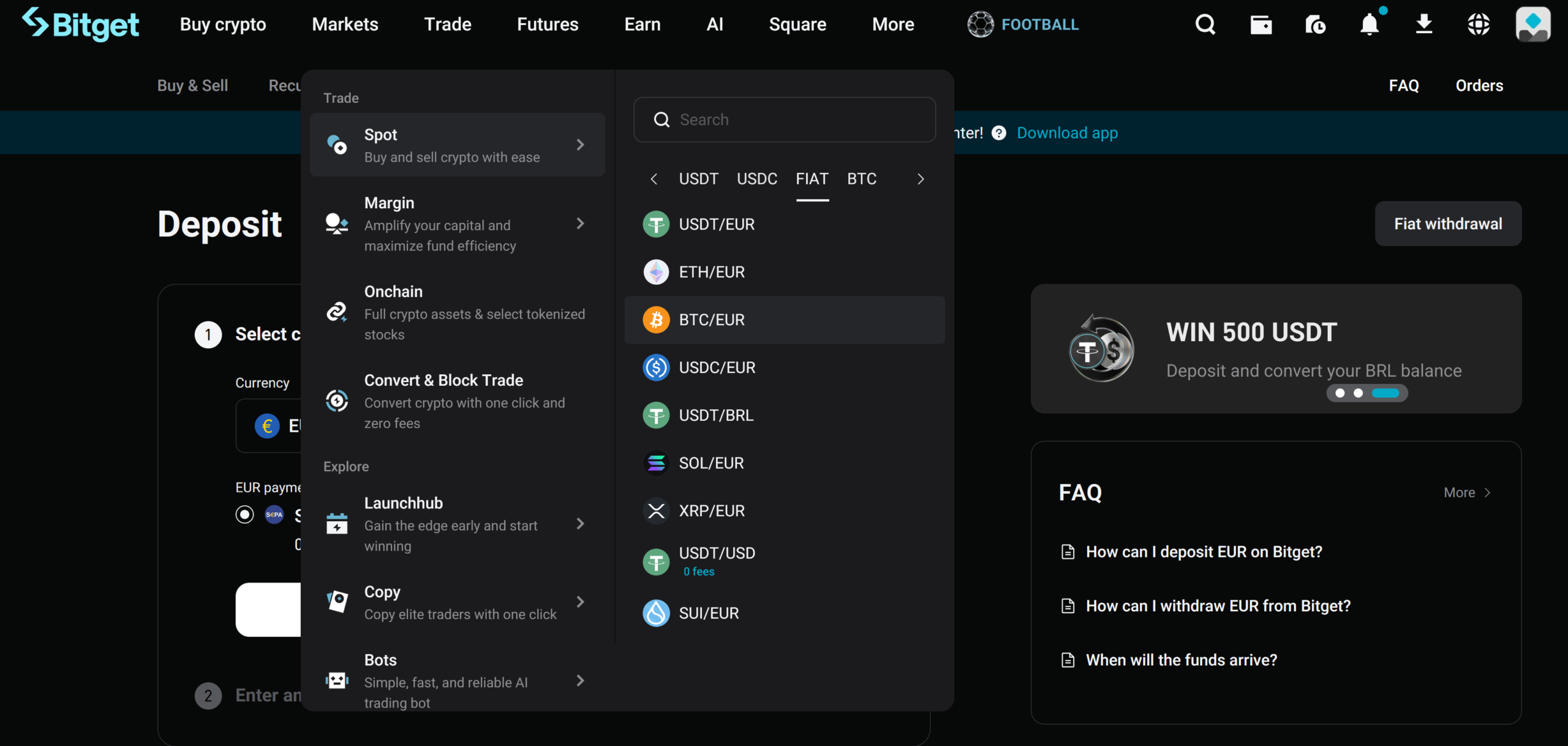The width and height of the screenshot is (1568, 746).
Task: Select the USDT/USD 0 fees pair
Action: (x=785, y=561)
